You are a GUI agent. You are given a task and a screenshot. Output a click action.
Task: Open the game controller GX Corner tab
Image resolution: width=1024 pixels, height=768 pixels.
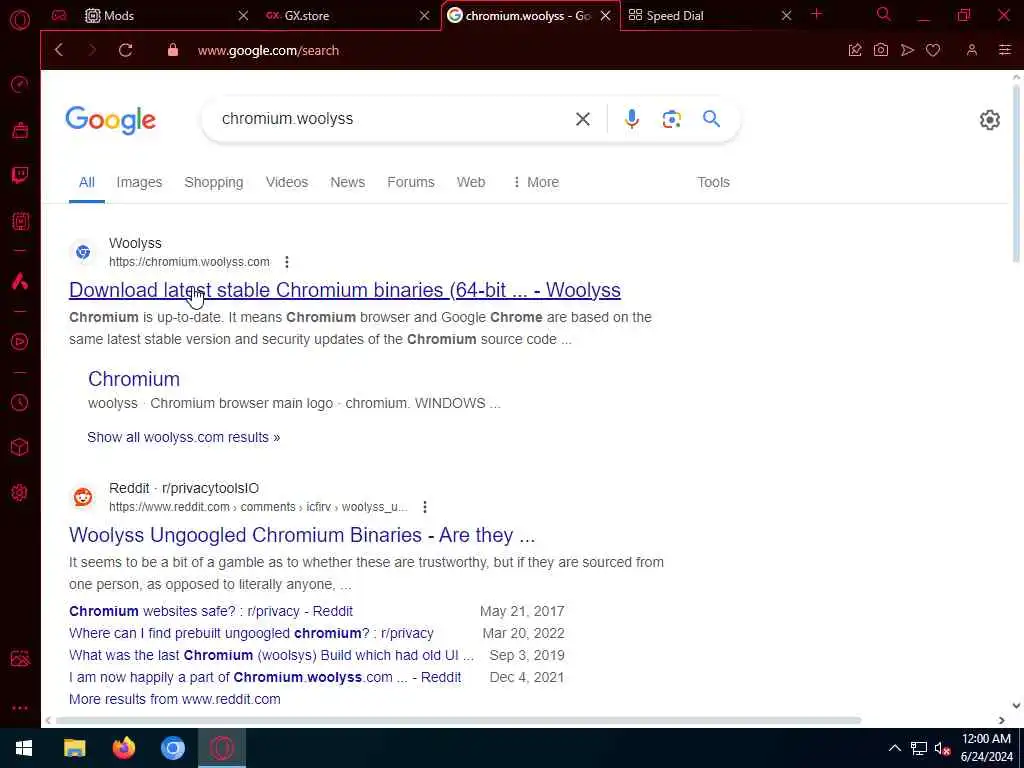(59, 16)
